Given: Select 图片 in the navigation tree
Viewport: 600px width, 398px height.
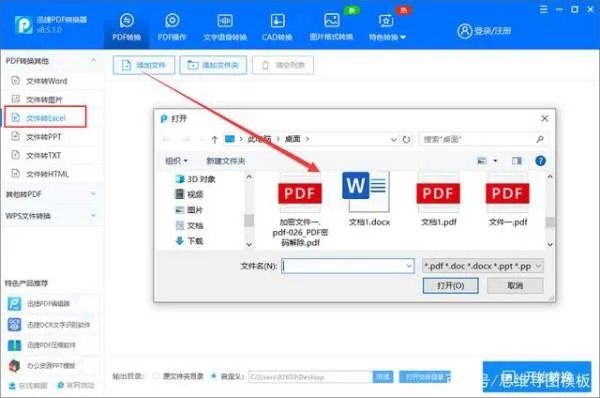Looking at the screenshot, I should point(189,210).
